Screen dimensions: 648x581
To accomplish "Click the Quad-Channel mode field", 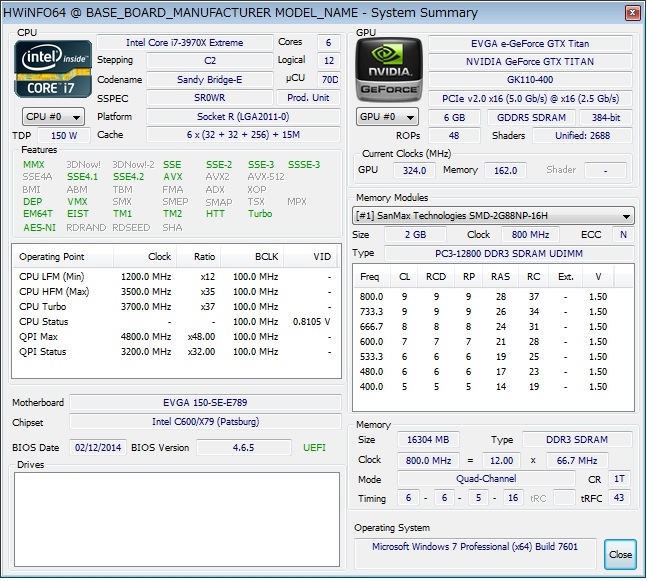I will (x=486, y=479).
